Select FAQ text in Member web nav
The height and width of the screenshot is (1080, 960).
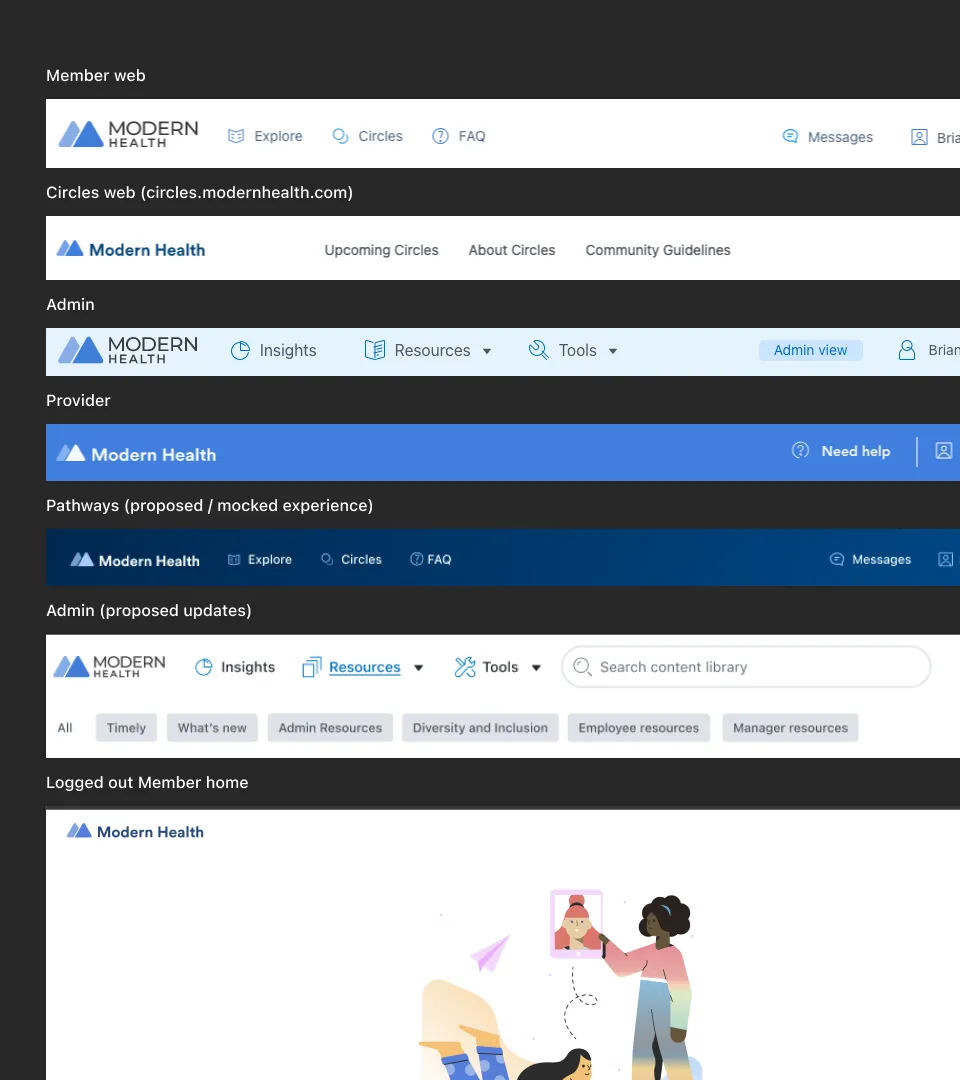click(x=472, y=136)
